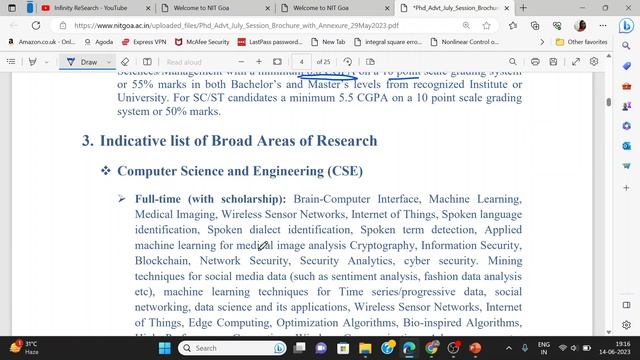Click the PDF vertical scrollbar thumb
Image resolution: width=640 pixels, height=360 pixels.
tap(609, 102)
